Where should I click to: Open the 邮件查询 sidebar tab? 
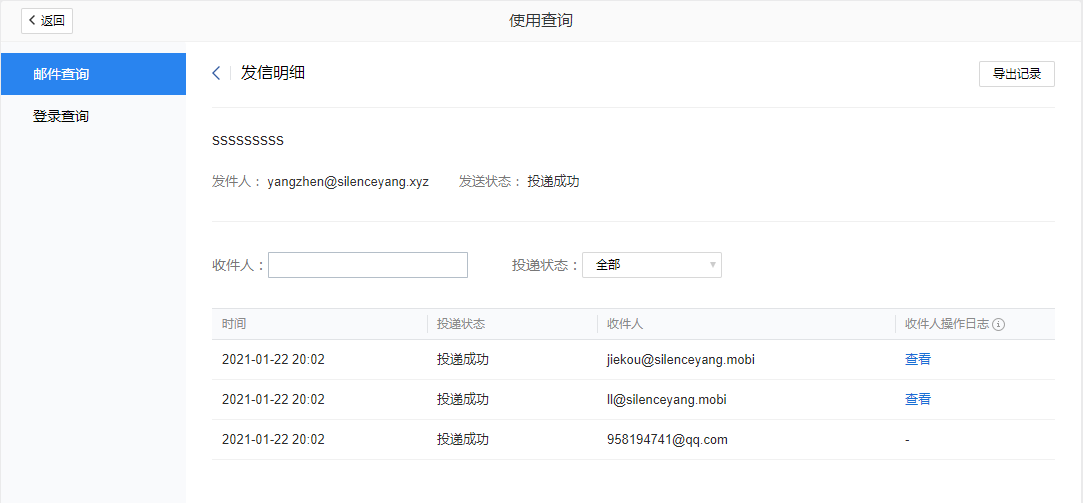coord(93,74)
